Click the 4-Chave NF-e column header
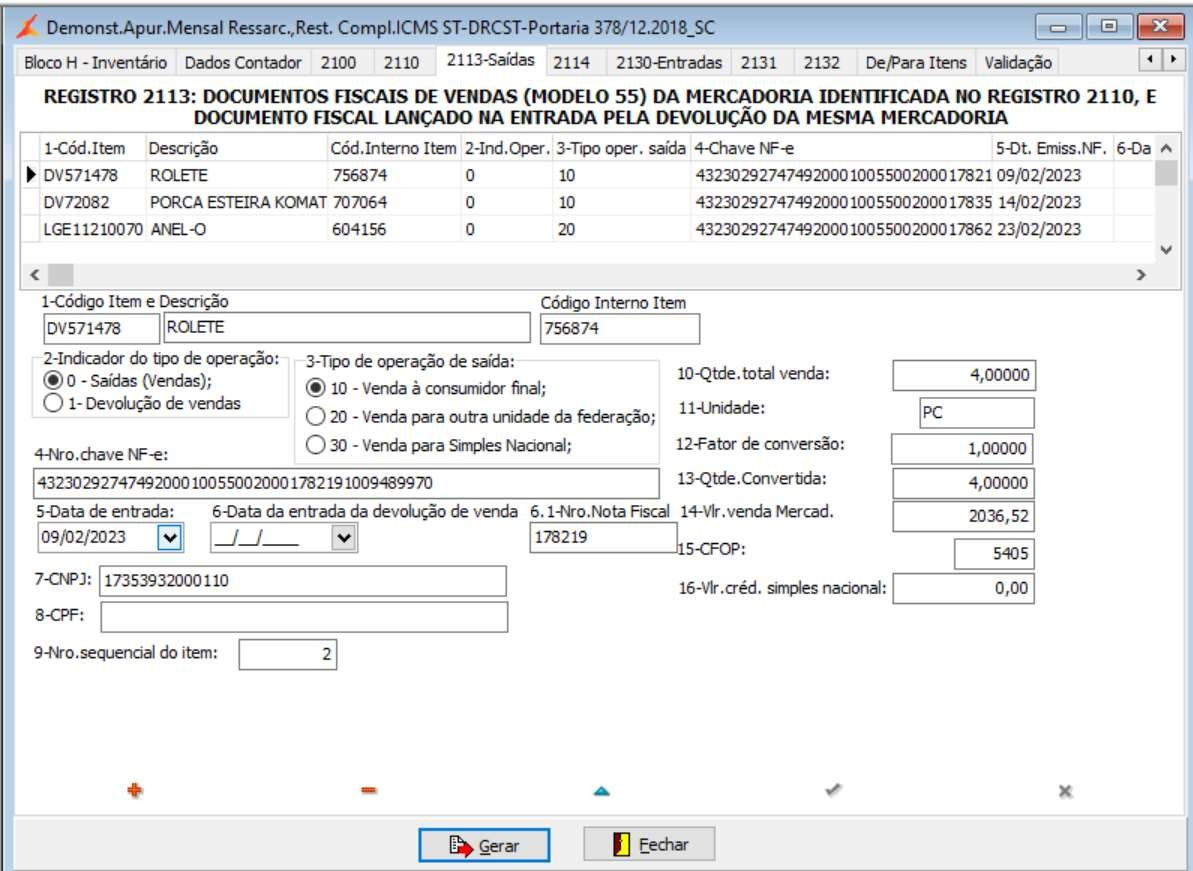 coord(842,148)
